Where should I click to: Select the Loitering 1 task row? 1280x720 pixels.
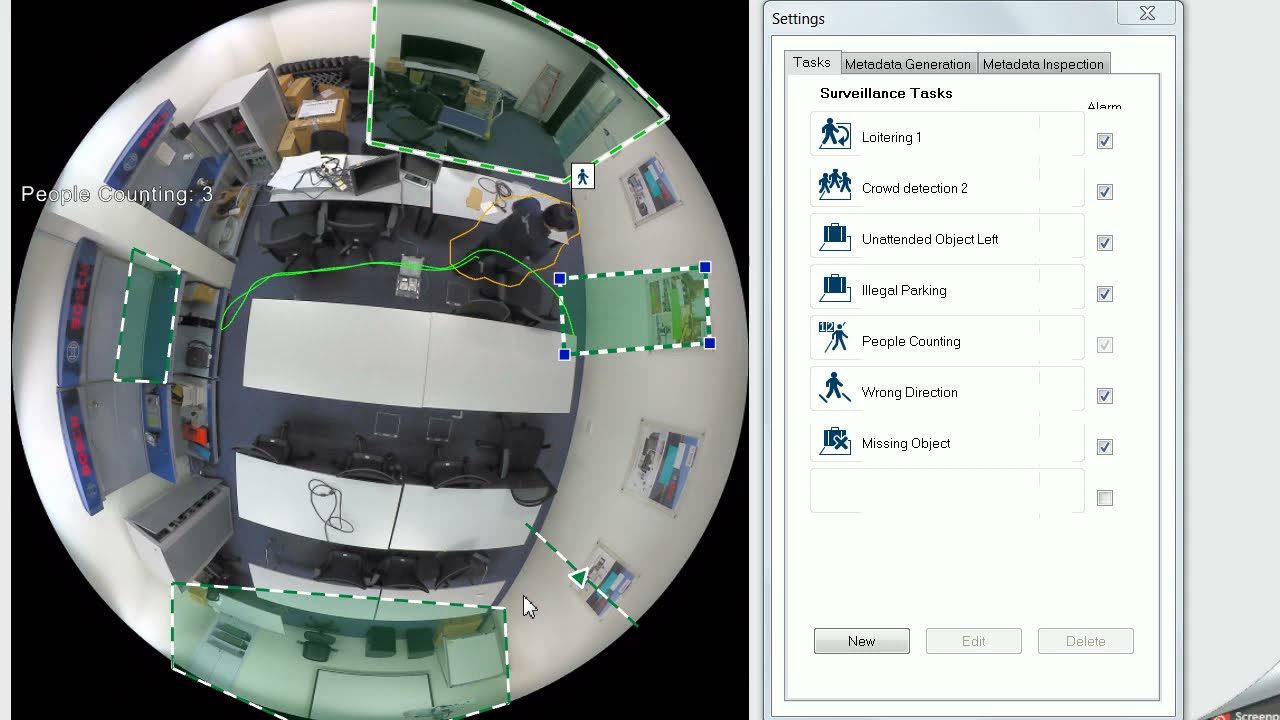coord(947,135)
